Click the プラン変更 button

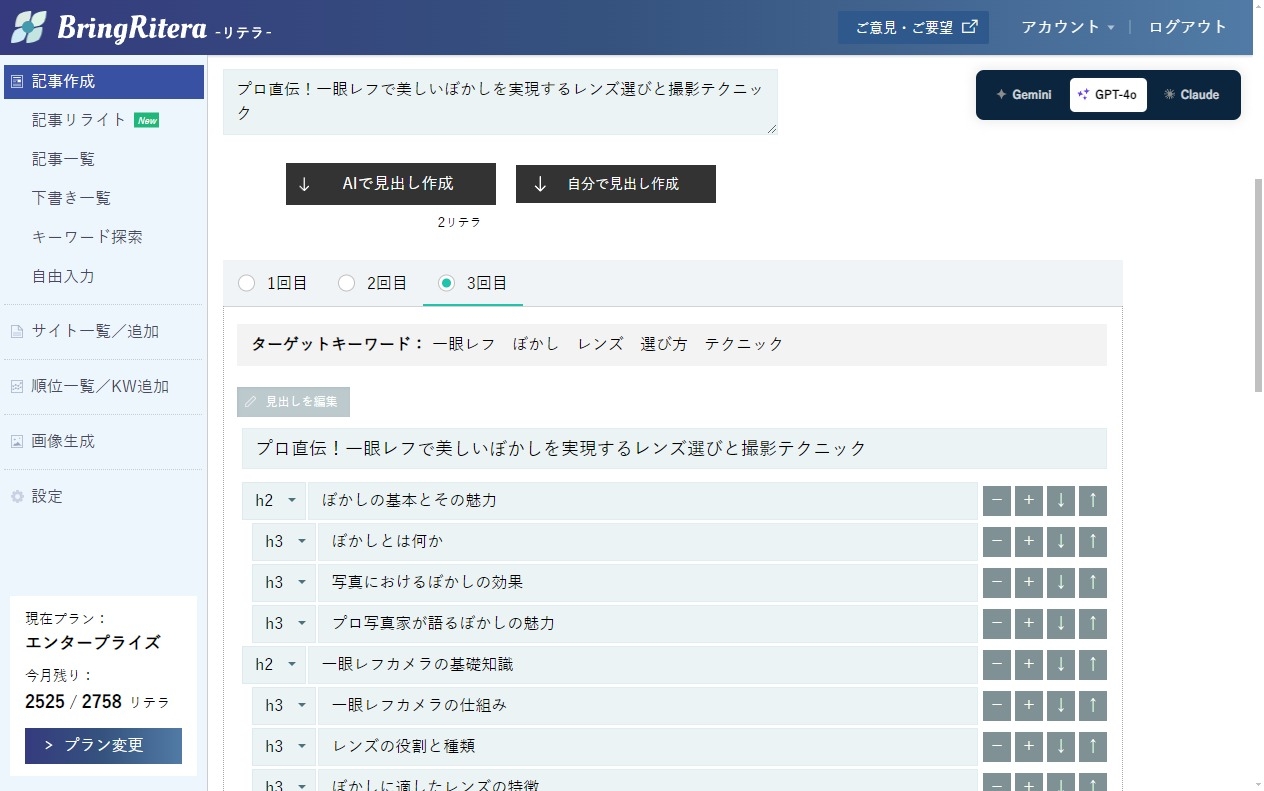click(x=103, y=746)
